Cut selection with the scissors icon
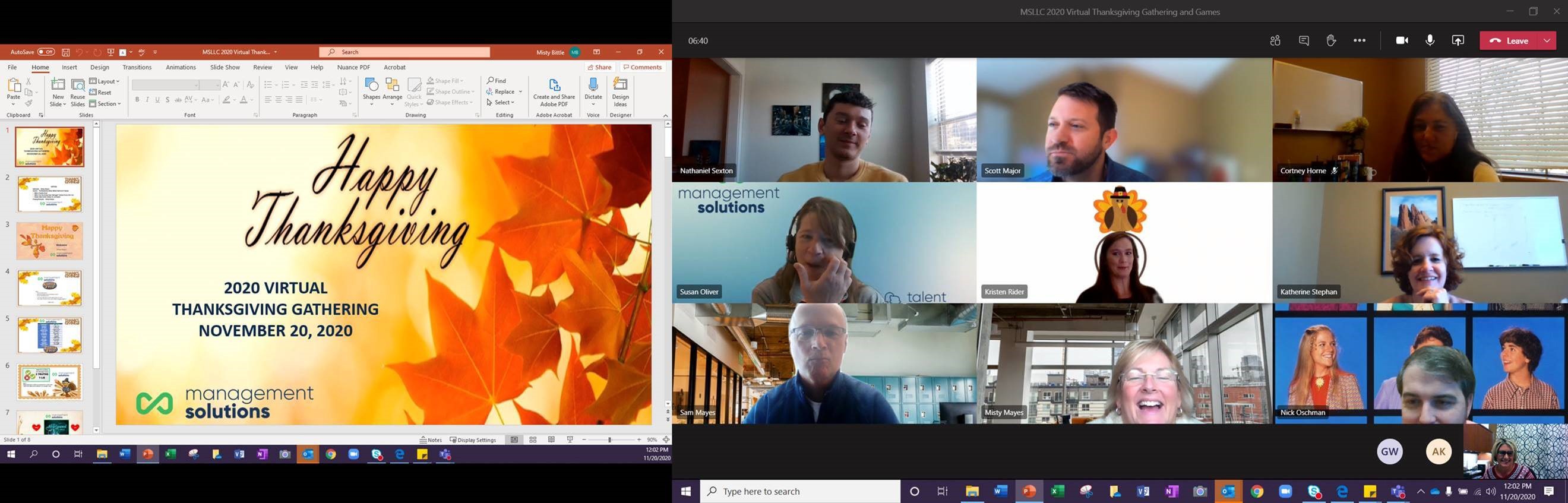The image size is (1568, 503). coord(29,81)
